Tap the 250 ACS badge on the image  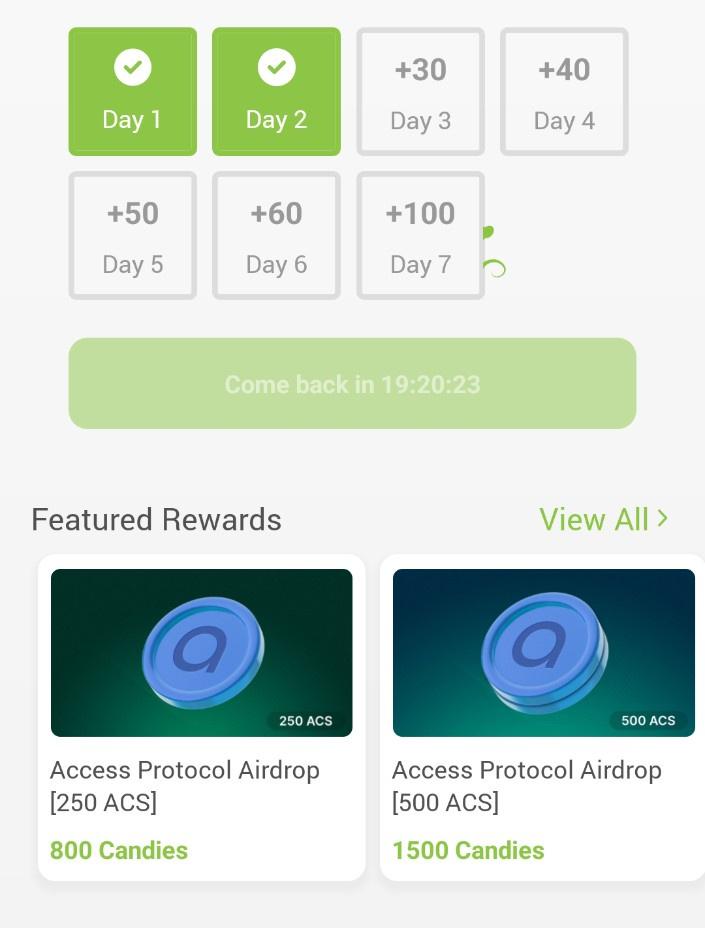(305, 720)
